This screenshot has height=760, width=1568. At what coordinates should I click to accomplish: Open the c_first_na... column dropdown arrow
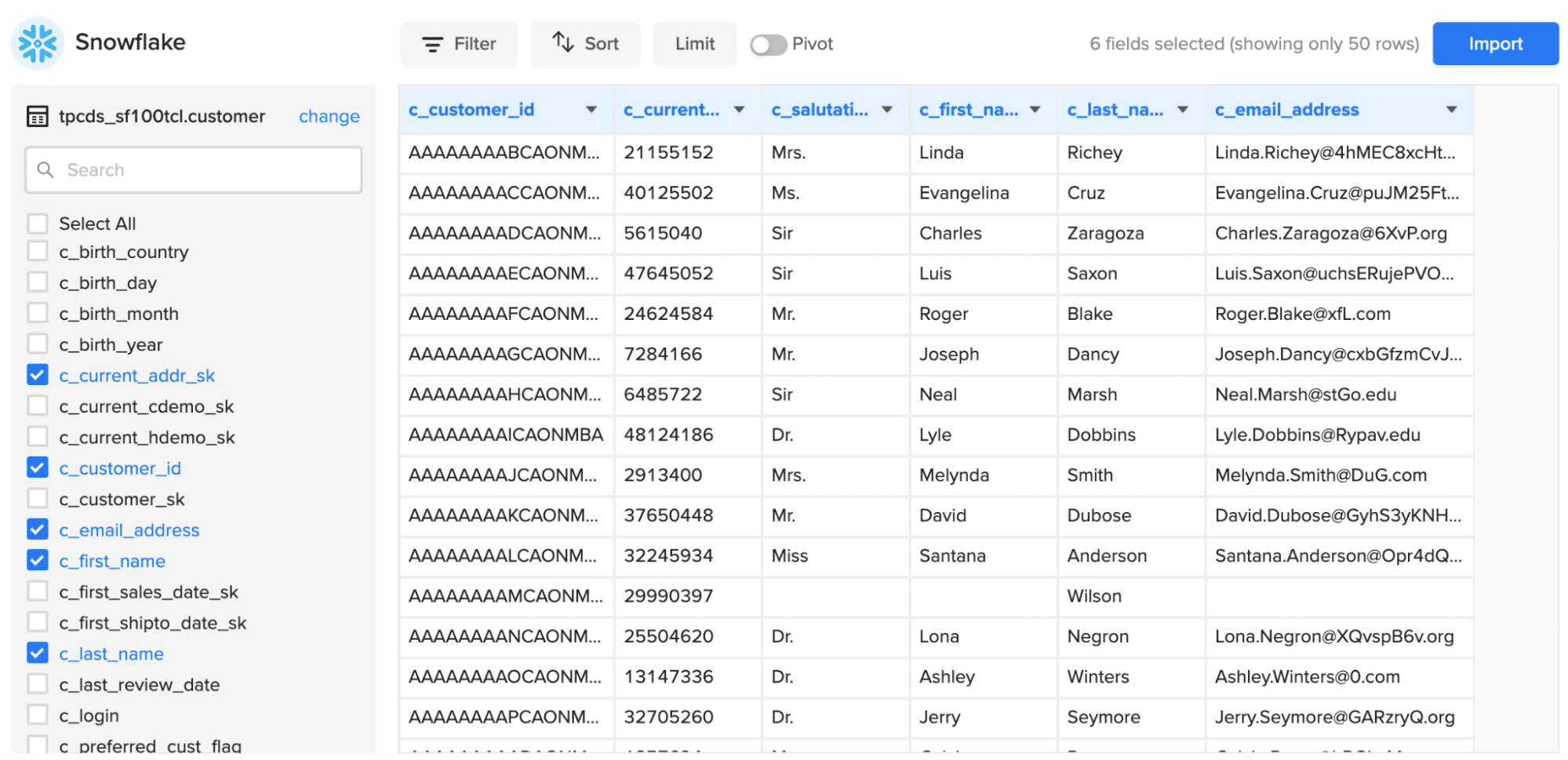coord(1035,110)
